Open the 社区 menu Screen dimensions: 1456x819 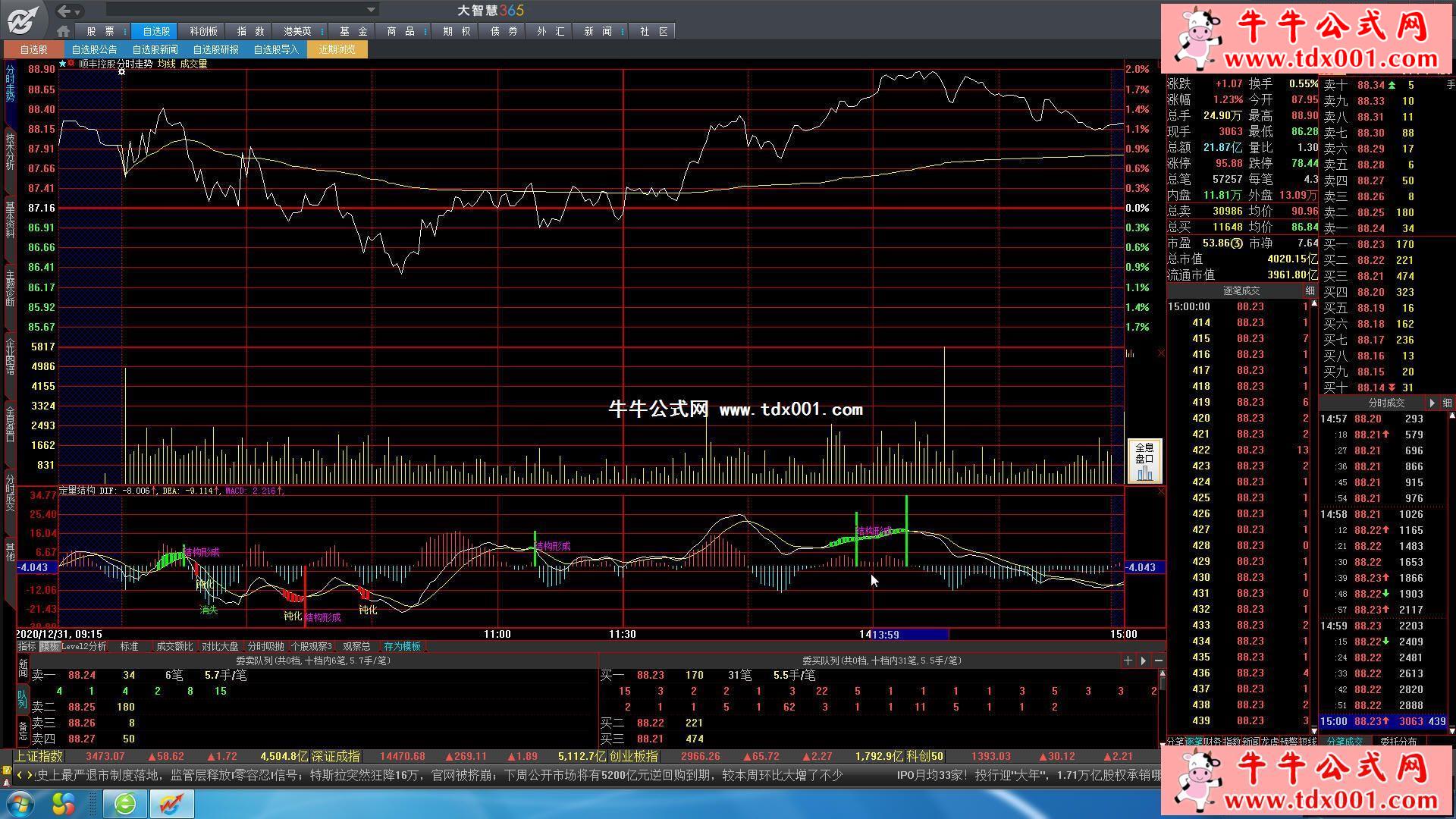click(x=654, y=31)
